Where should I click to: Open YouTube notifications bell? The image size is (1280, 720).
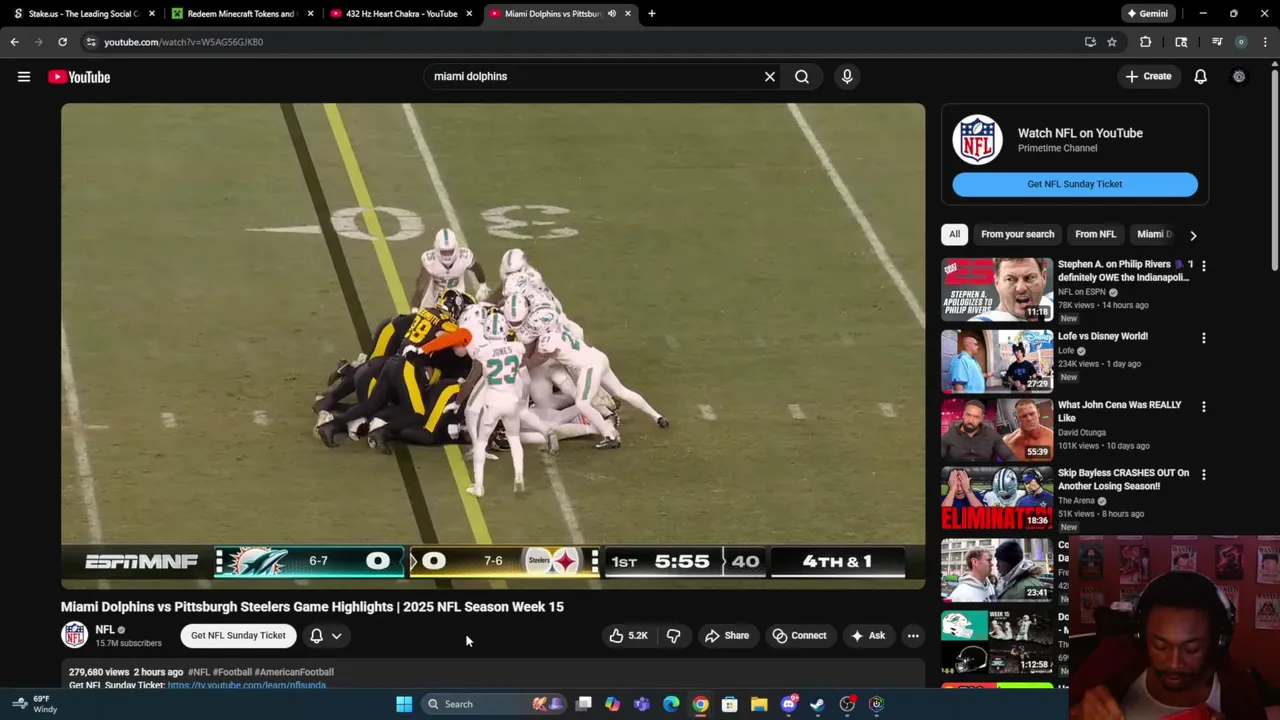click(1201, 77)
